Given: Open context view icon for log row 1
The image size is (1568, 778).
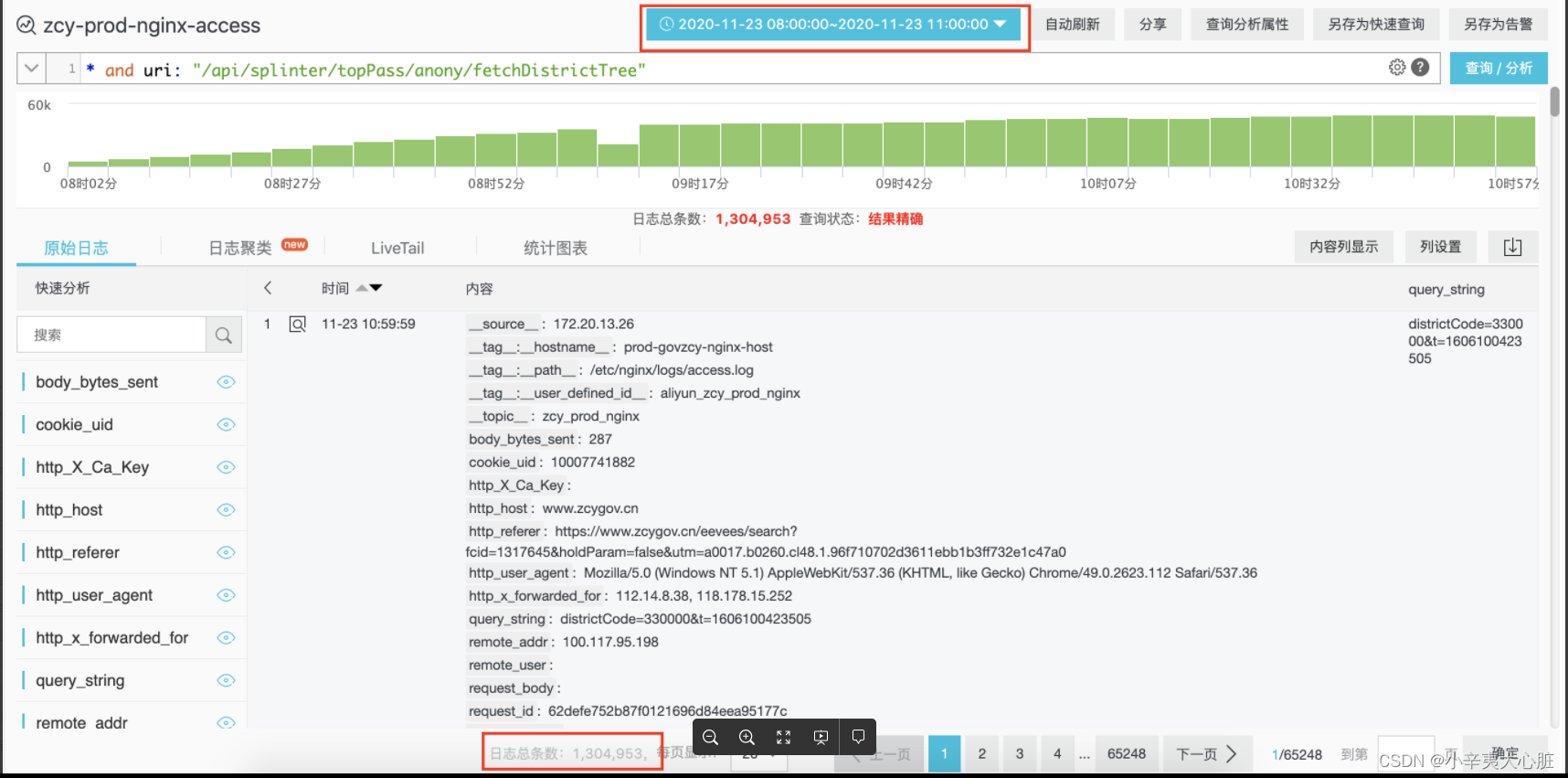Looking at the screenshot, I should pos(298,324).
